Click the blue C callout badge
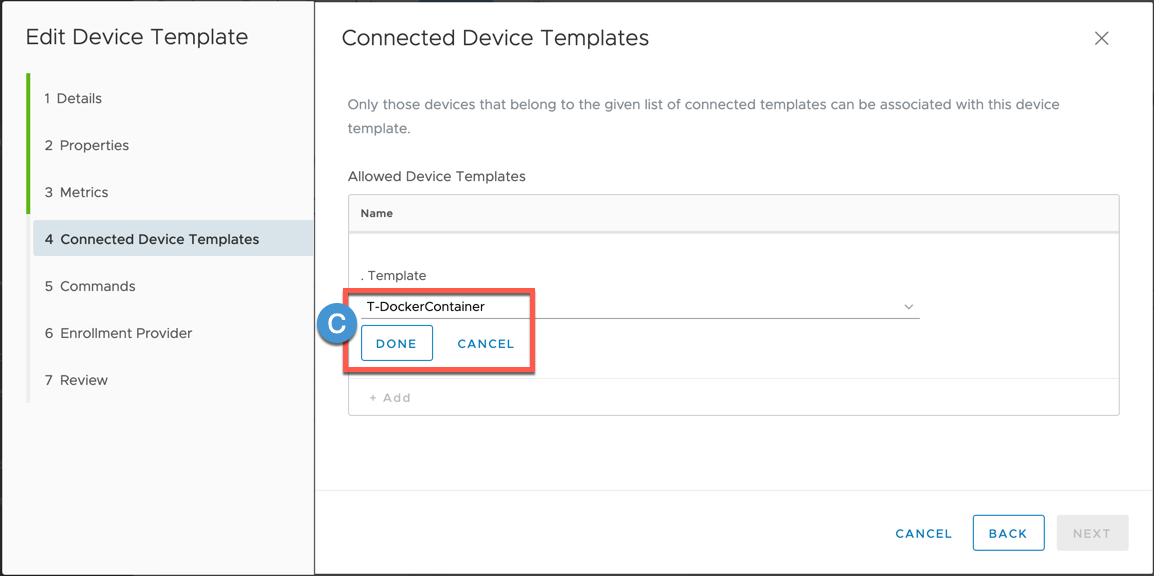The width and height of the screenshot is (1154, 576). click(x=336, y=324)
